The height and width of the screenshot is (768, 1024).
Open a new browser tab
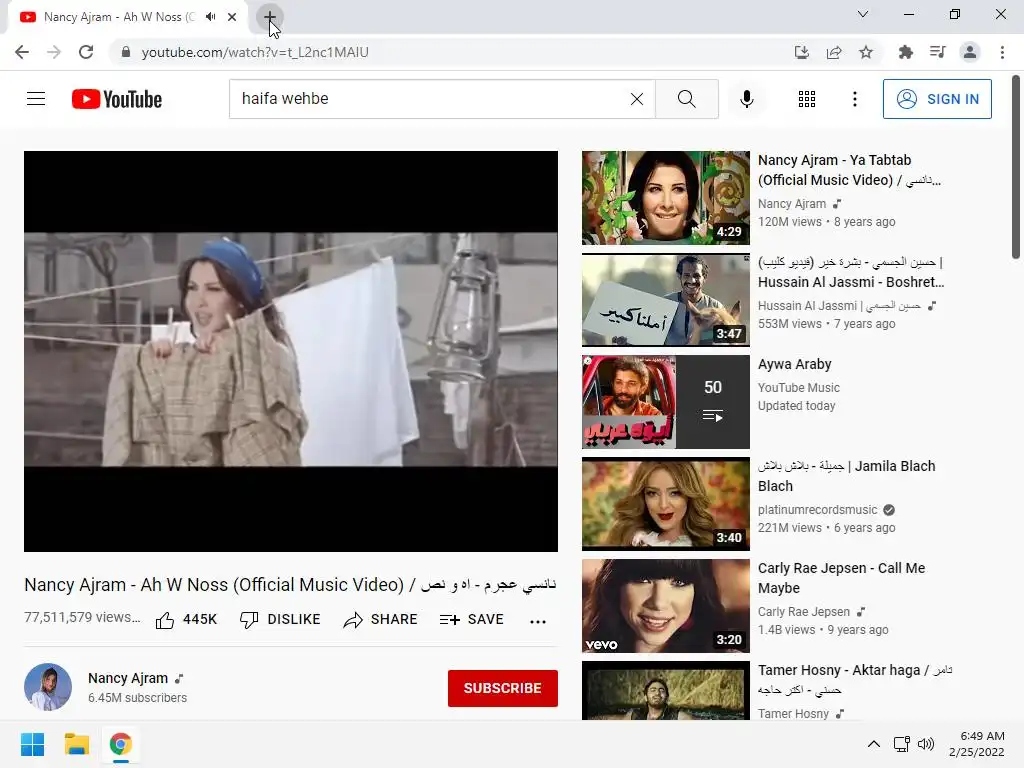click(270, 17)
